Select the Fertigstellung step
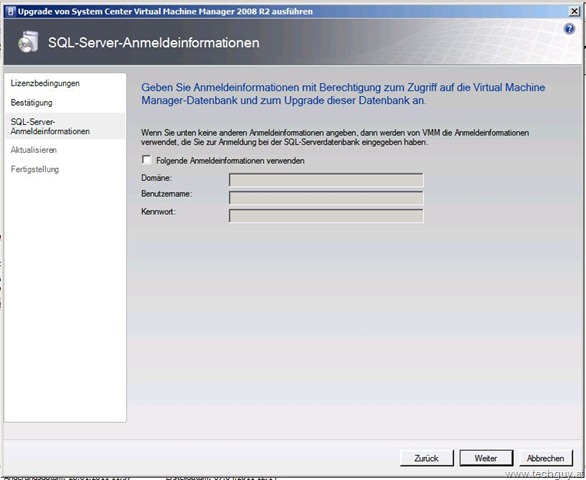Screen dimensions: 586x480 (35, 169)
